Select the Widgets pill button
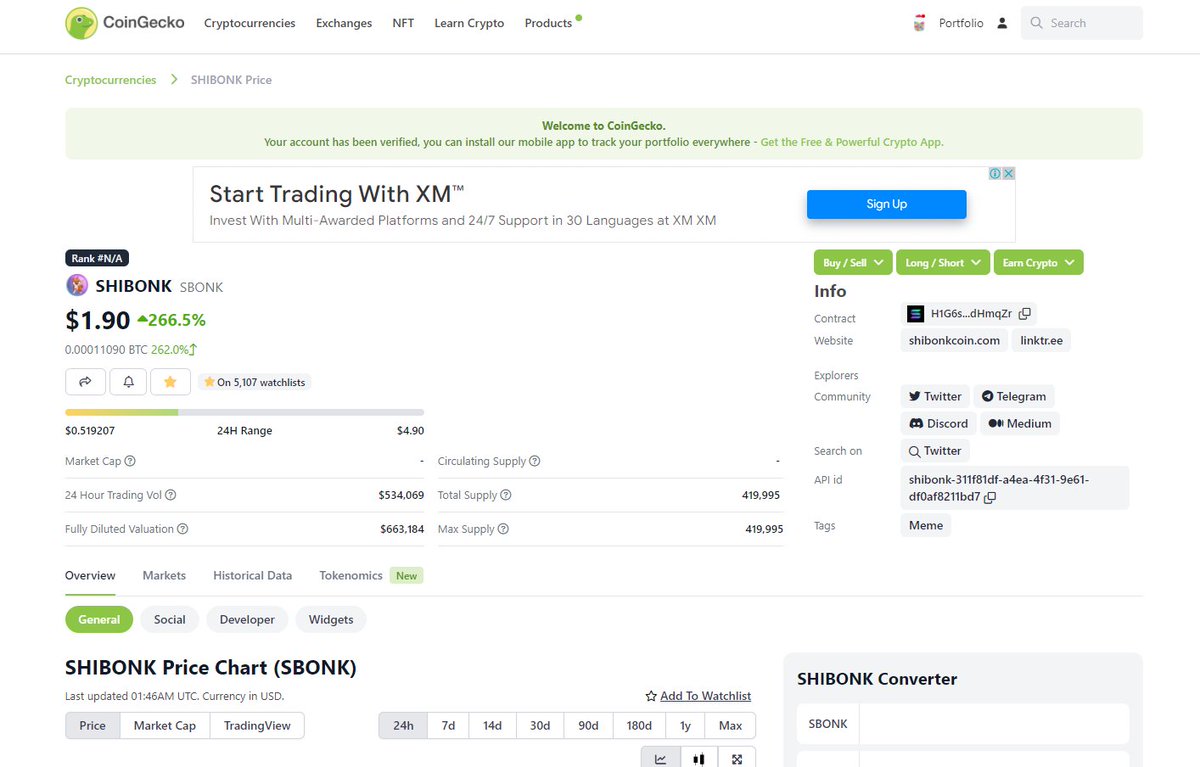 (x=331, y=620)
